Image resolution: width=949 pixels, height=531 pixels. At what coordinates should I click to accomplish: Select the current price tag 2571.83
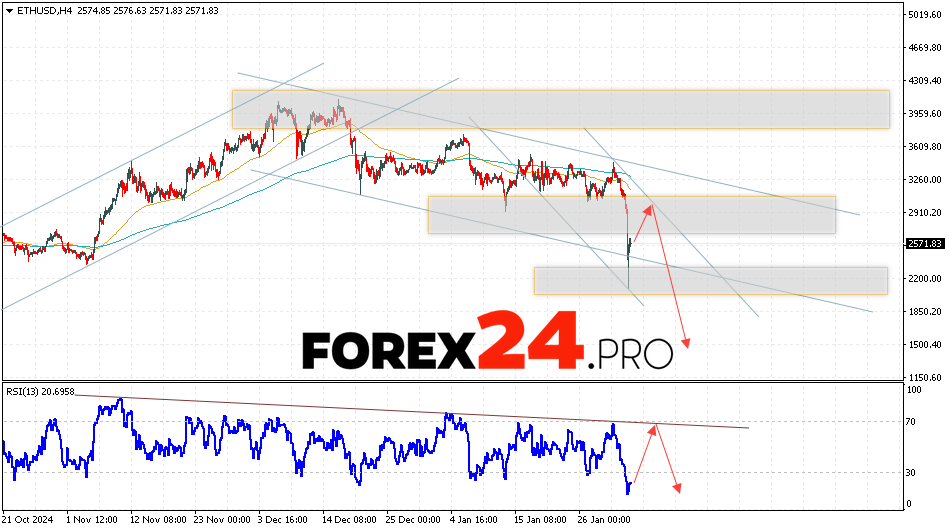coord(925,244)
